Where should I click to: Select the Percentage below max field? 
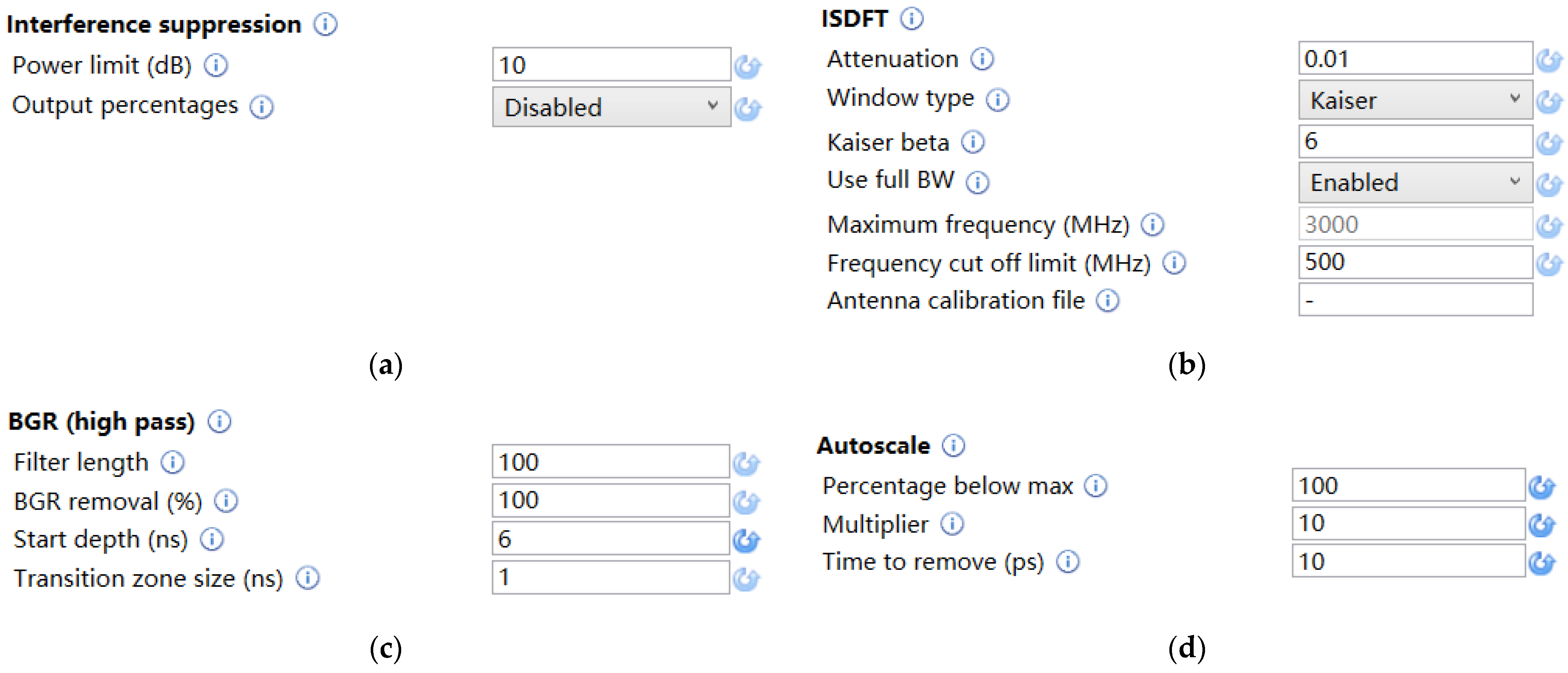pyautogui.click(x=1408, y=486)
